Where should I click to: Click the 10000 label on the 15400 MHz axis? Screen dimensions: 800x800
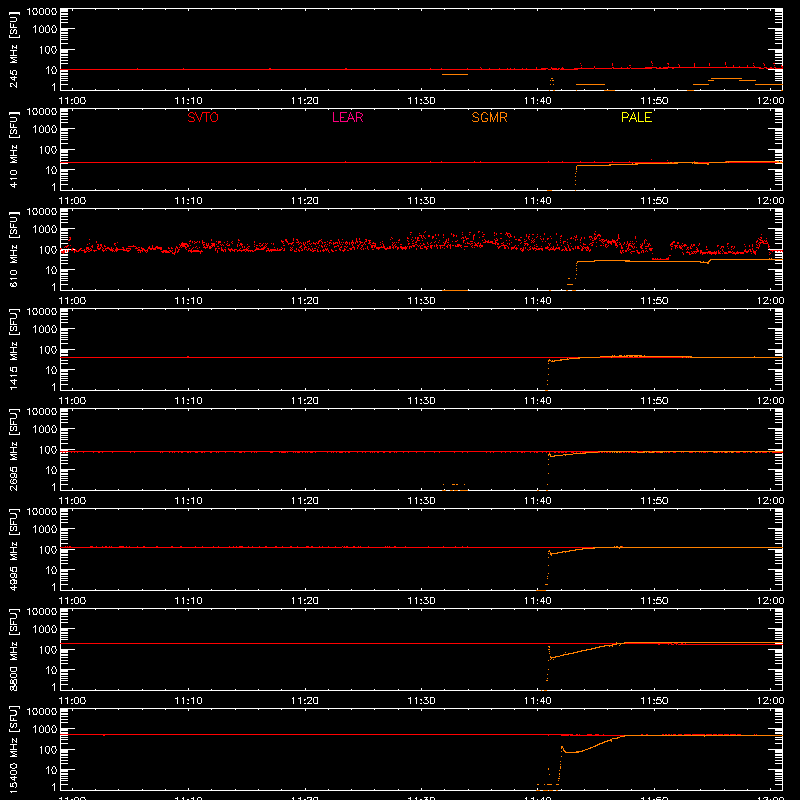[42, 712]
